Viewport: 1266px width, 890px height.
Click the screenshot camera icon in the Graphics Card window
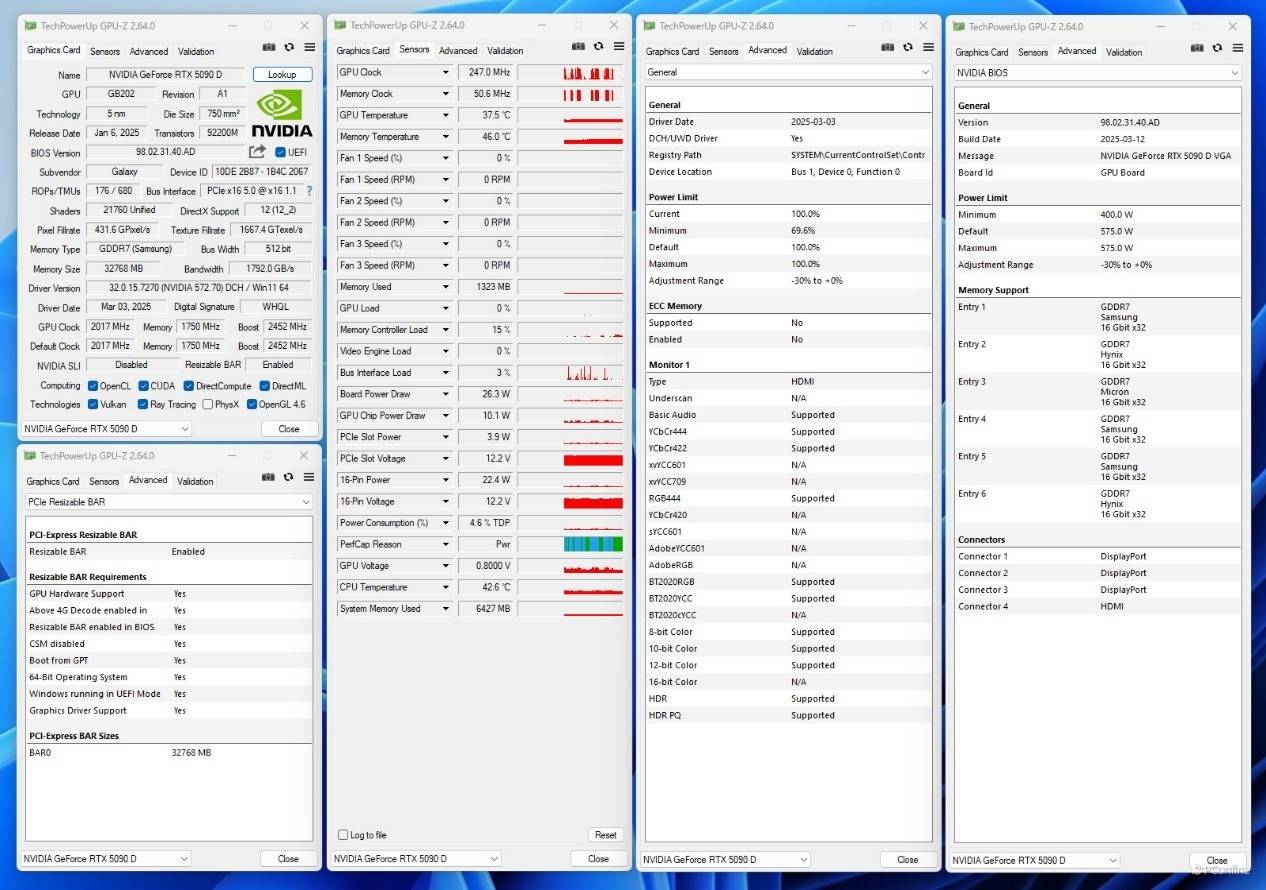268,47
